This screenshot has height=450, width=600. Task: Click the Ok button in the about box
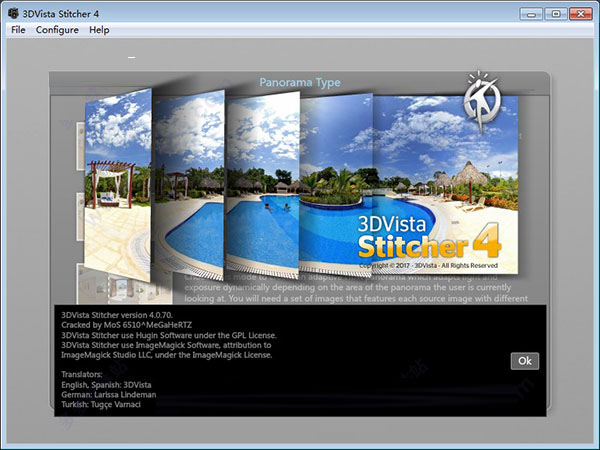coord(525,361)
